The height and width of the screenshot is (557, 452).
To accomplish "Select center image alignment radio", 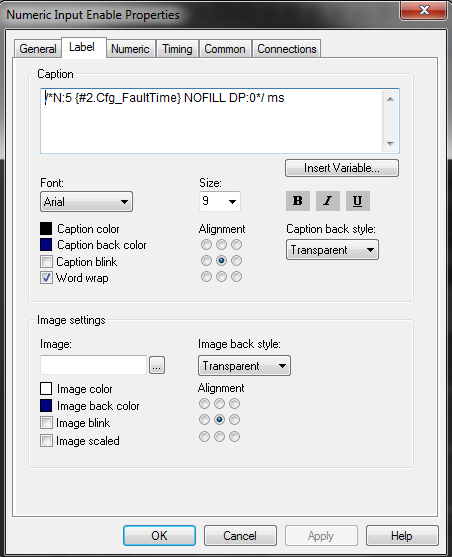I will (x=219, y=420).
